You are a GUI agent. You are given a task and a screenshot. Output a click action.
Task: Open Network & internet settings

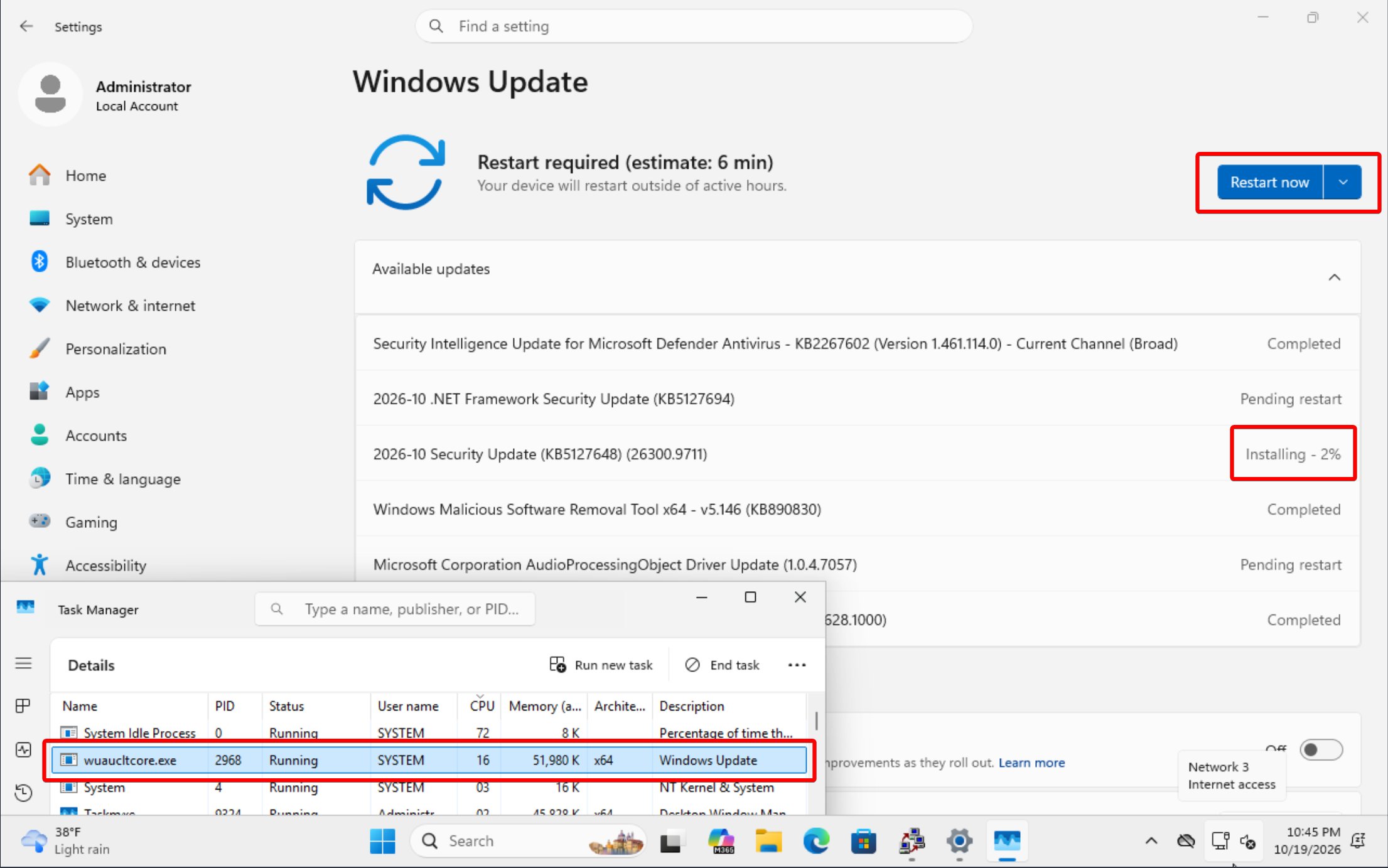(131, 306)
